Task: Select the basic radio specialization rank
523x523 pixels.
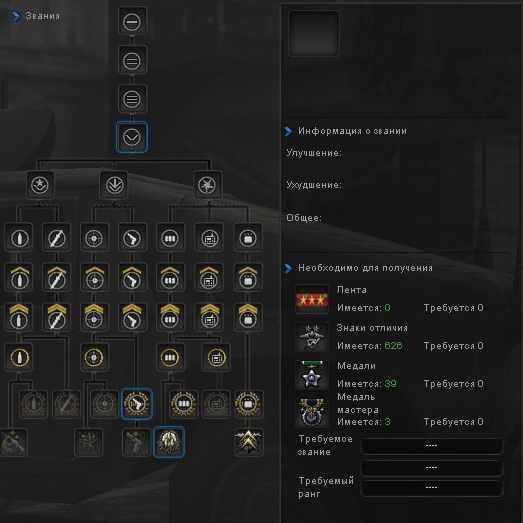Action: click(209, 238)
